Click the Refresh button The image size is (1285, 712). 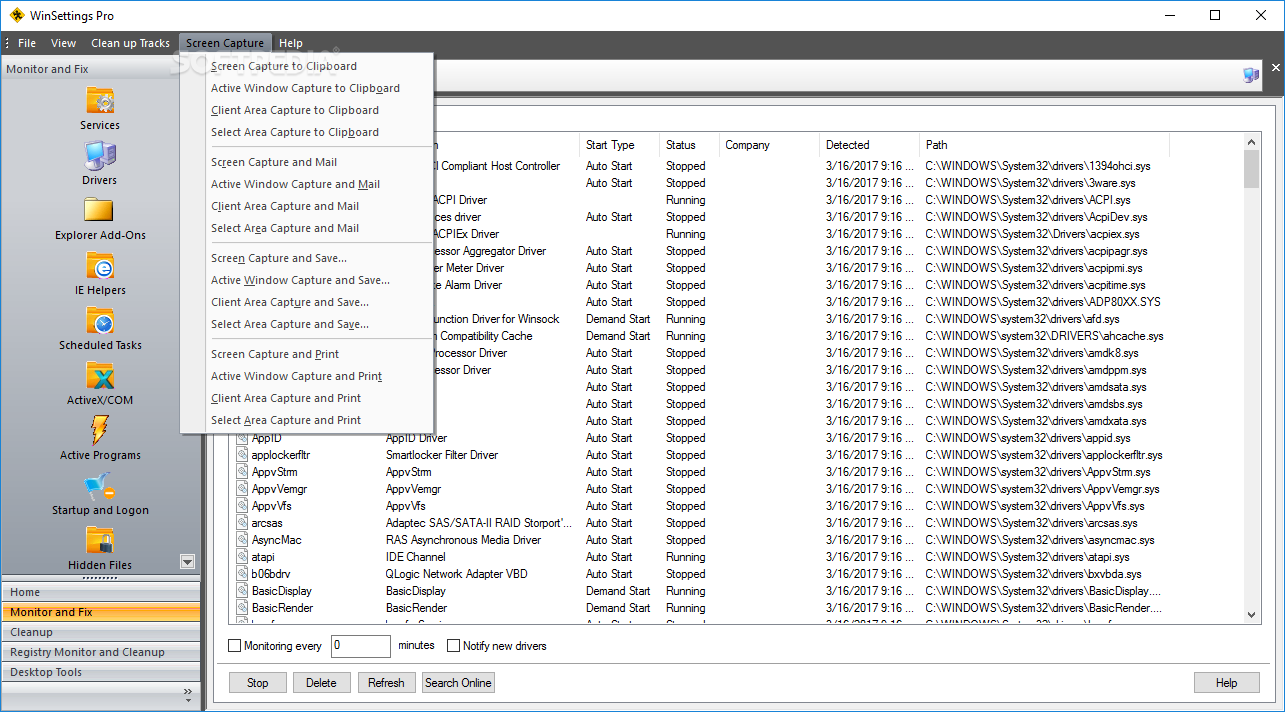coord(386,683)
